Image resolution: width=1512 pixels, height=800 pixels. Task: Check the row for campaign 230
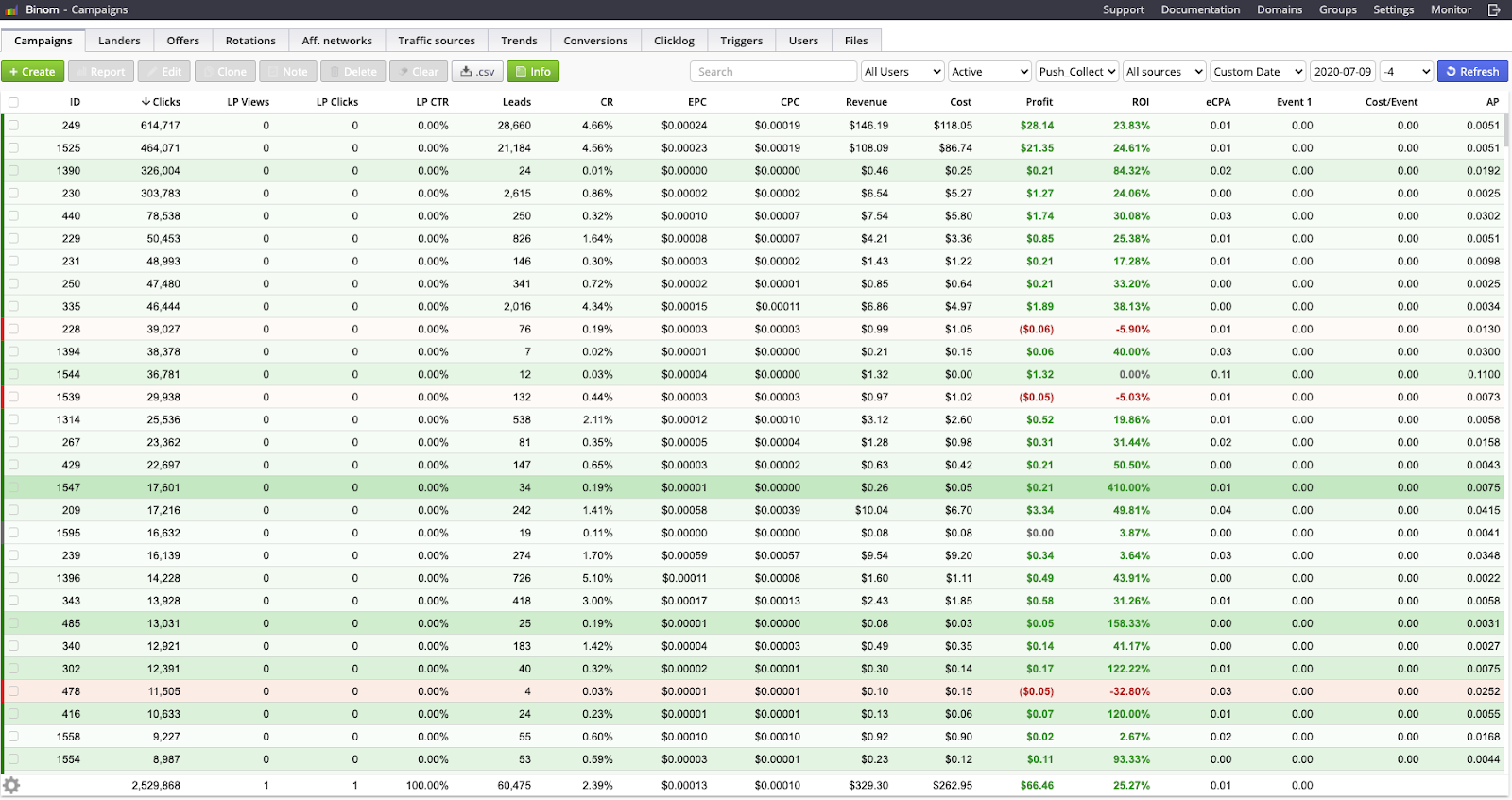click(x=13, y=193)
